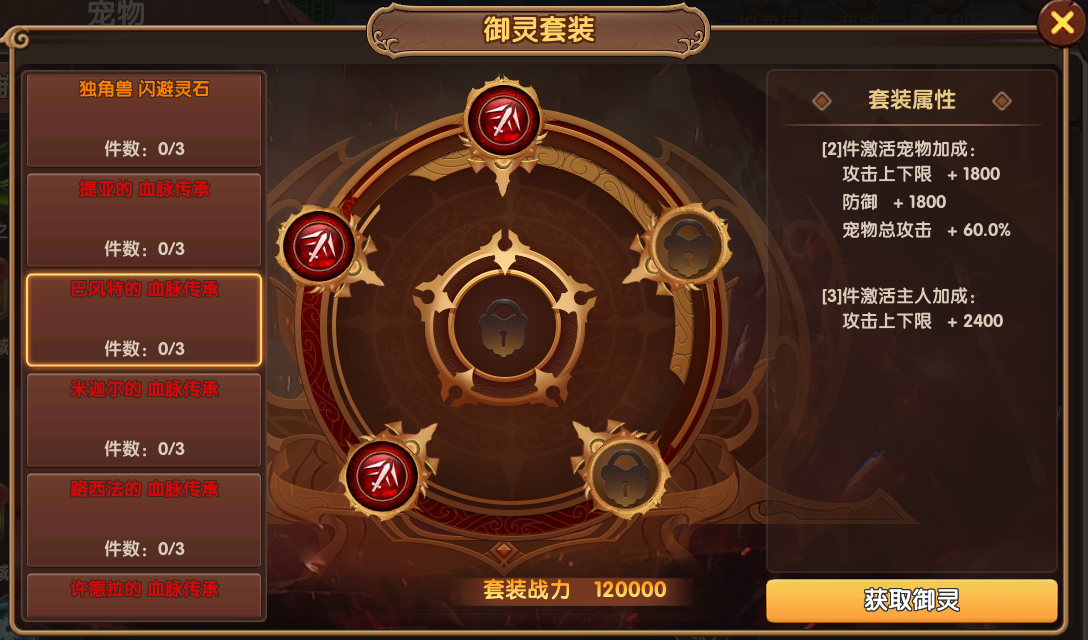Choose 米迦尔的 血脉传承 set
Viewport: 1088px width, 640px height.
click(144, 419)
